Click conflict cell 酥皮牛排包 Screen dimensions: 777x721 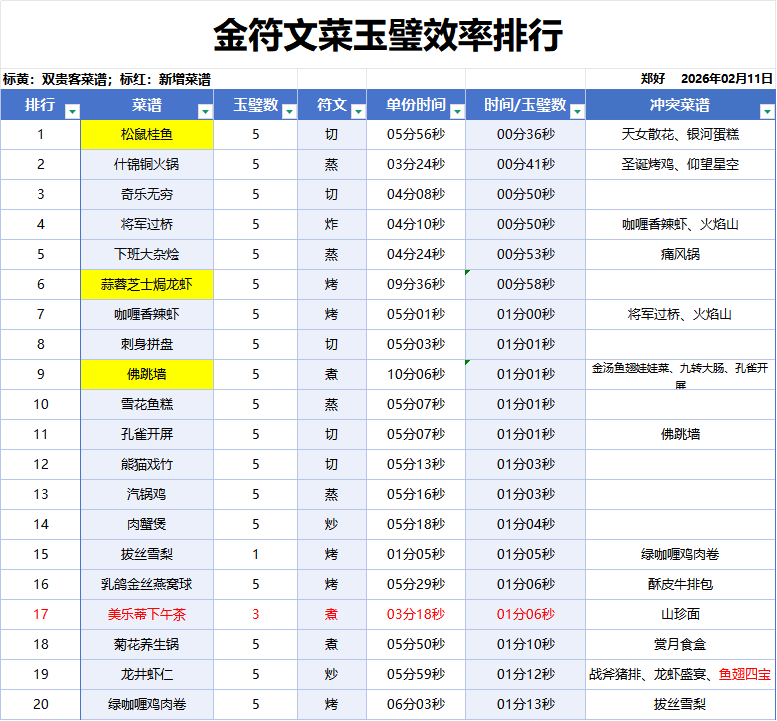pyautogui.click(x=680, y=584)
